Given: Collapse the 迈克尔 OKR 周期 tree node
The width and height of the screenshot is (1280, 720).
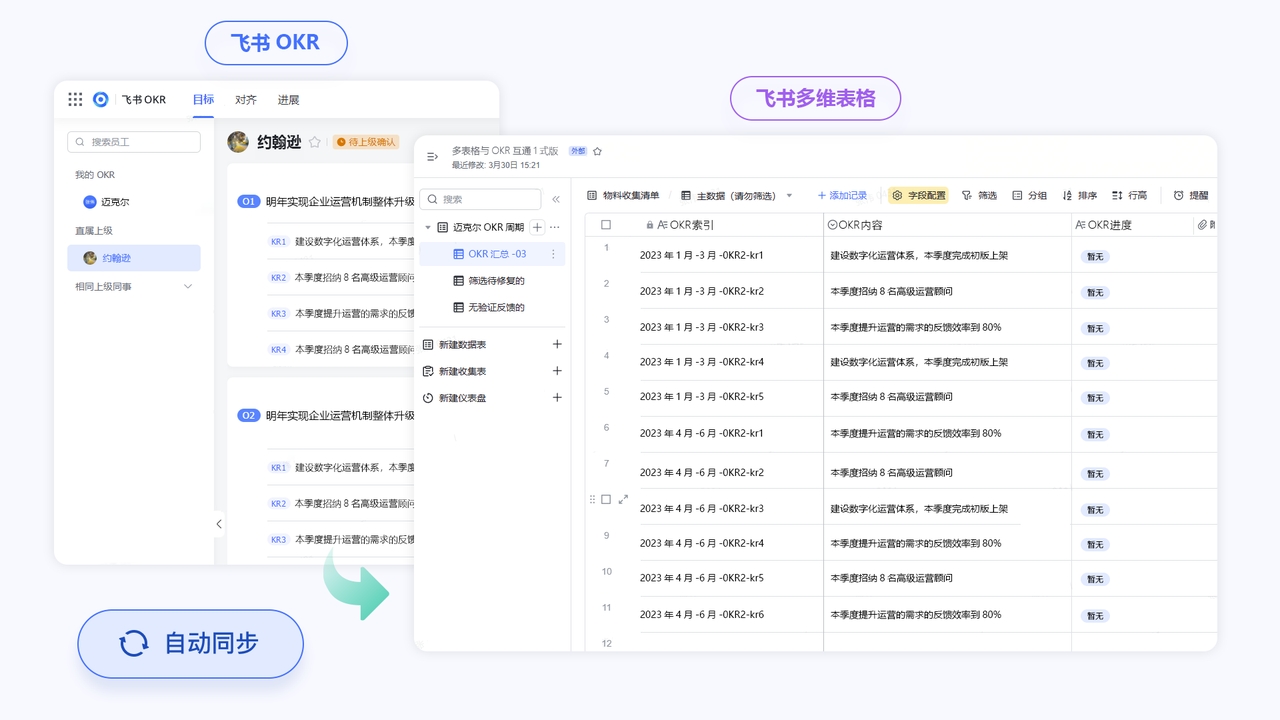Looking at the screenshot, I should pos(428,228).
